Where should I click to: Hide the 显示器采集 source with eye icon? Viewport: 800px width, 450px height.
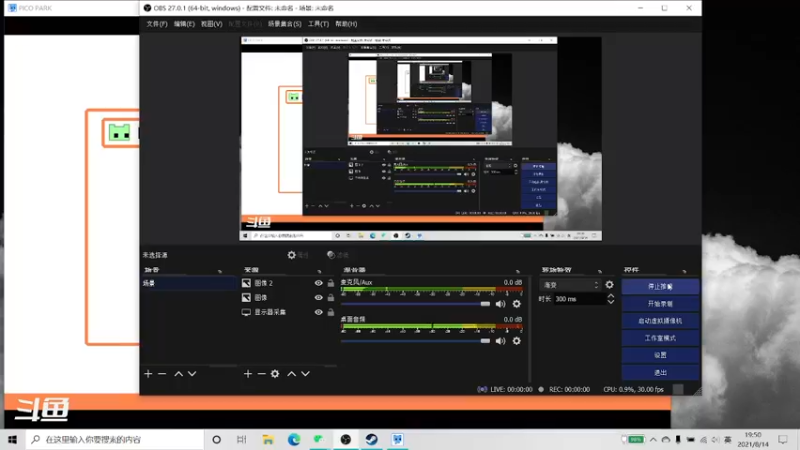(x=318, y=312)
